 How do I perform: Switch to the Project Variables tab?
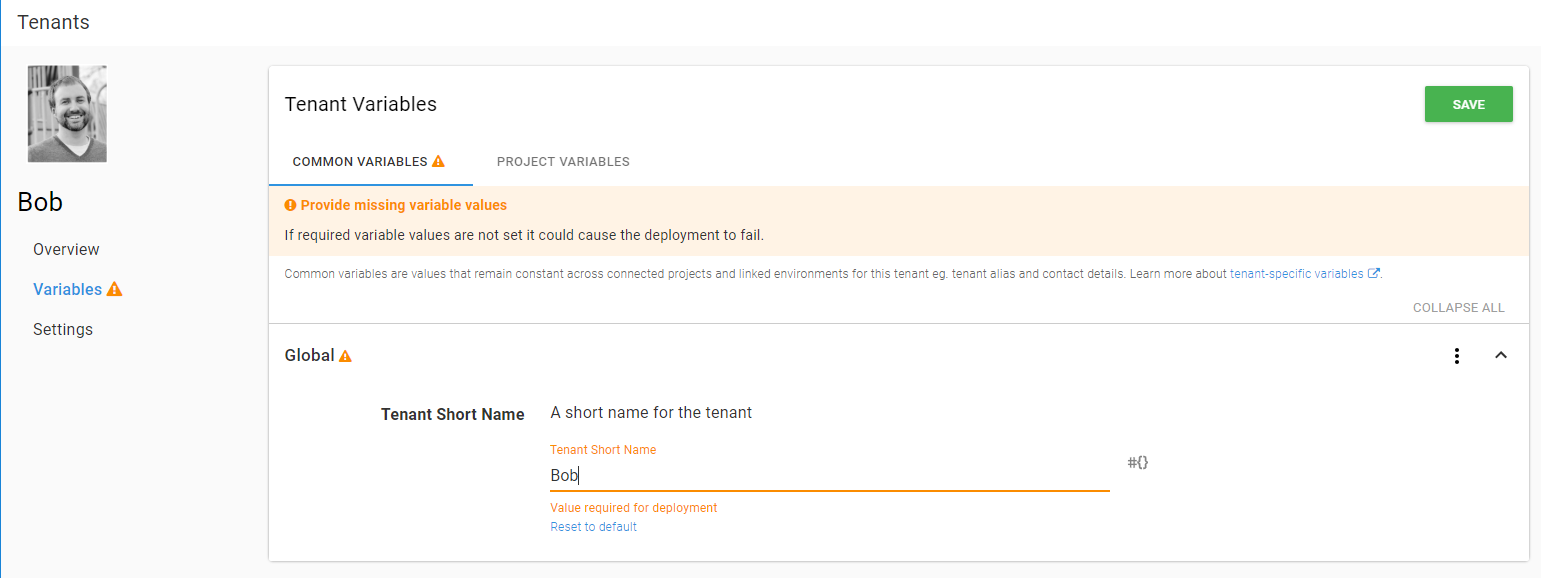(x=563, y=162)
